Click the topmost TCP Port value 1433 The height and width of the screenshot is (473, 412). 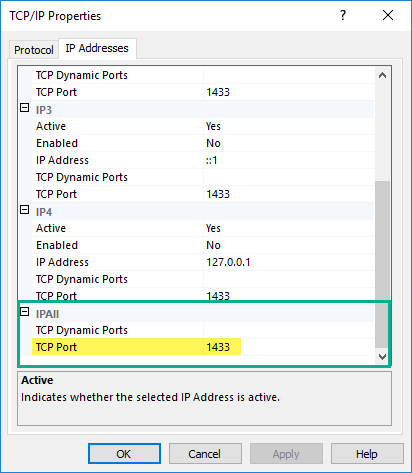[x=218, y=92]
